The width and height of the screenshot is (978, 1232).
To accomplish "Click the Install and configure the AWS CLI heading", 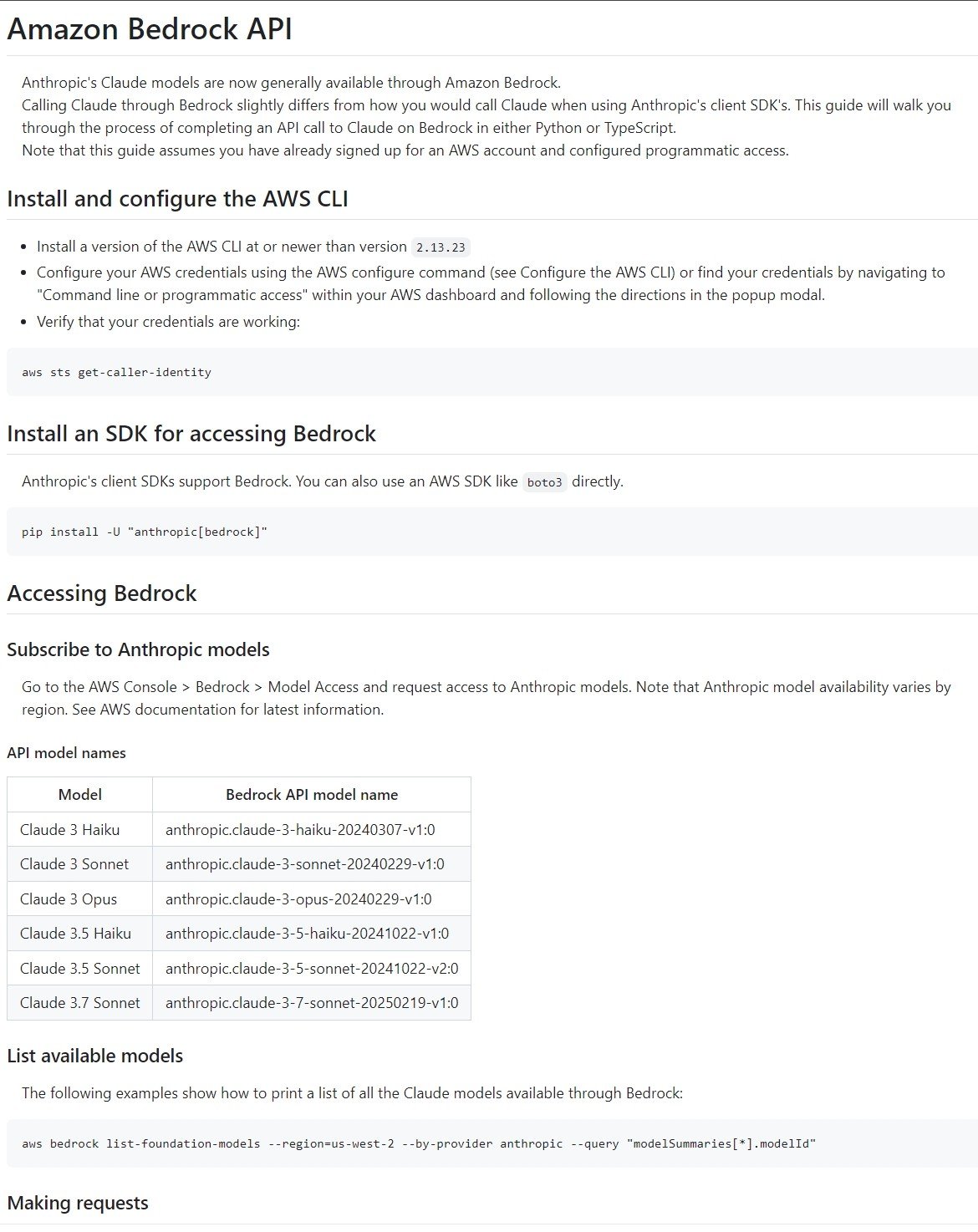I will (x=177, y=199).
